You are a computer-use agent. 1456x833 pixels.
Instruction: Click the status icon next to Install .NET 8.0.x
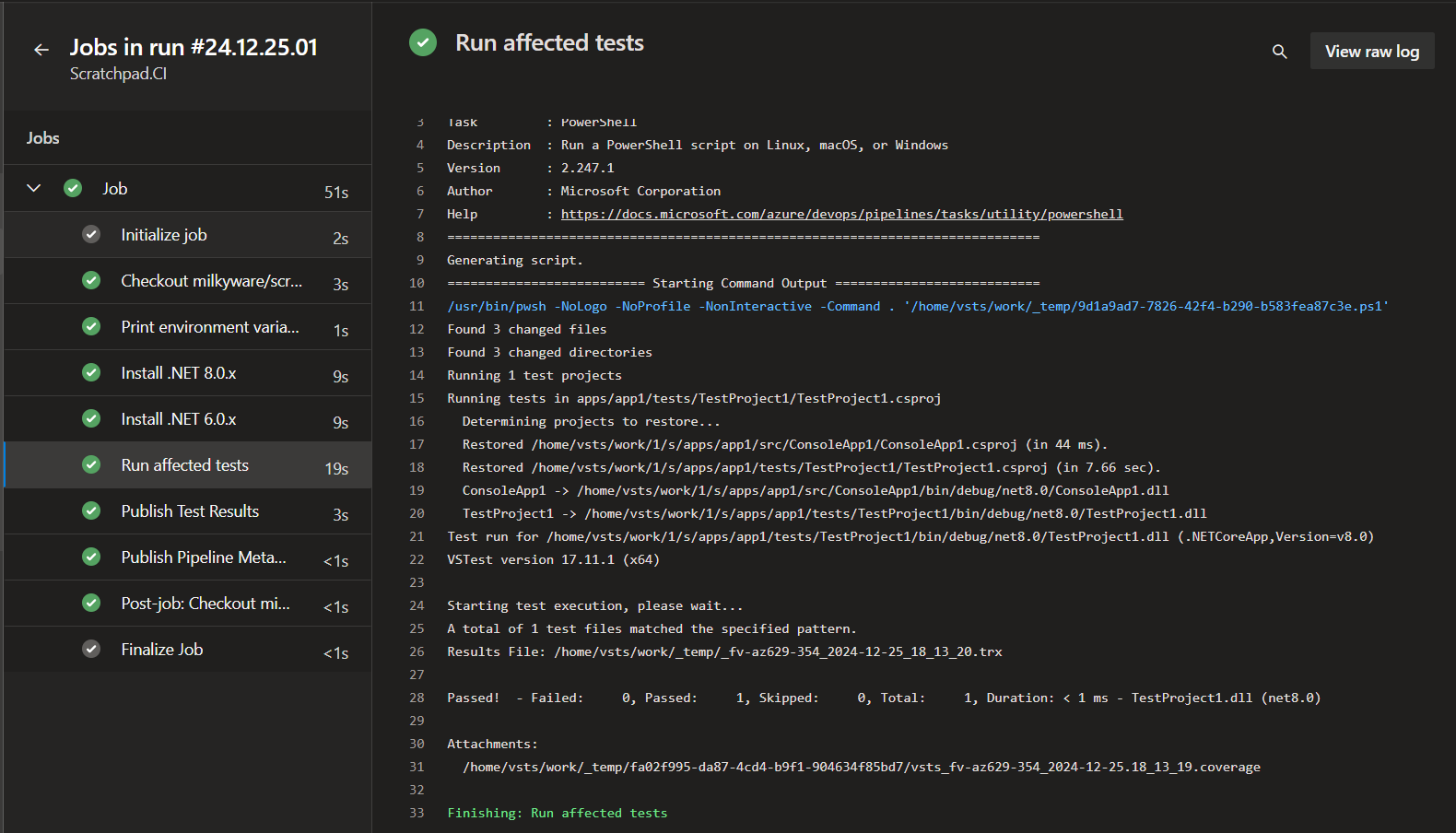pos(91,372)
